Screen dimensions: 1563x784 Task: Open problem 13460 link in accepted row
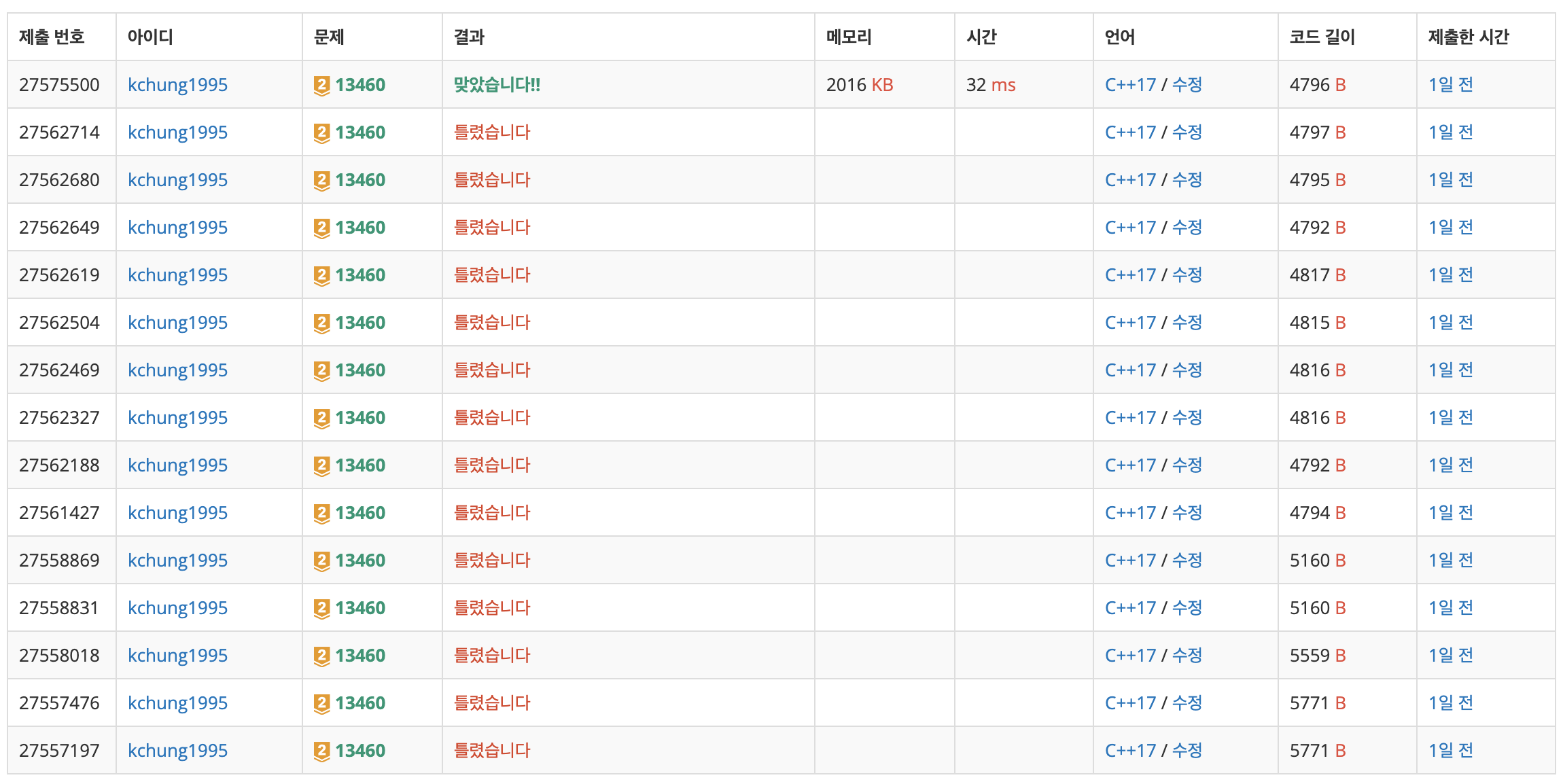360,85
